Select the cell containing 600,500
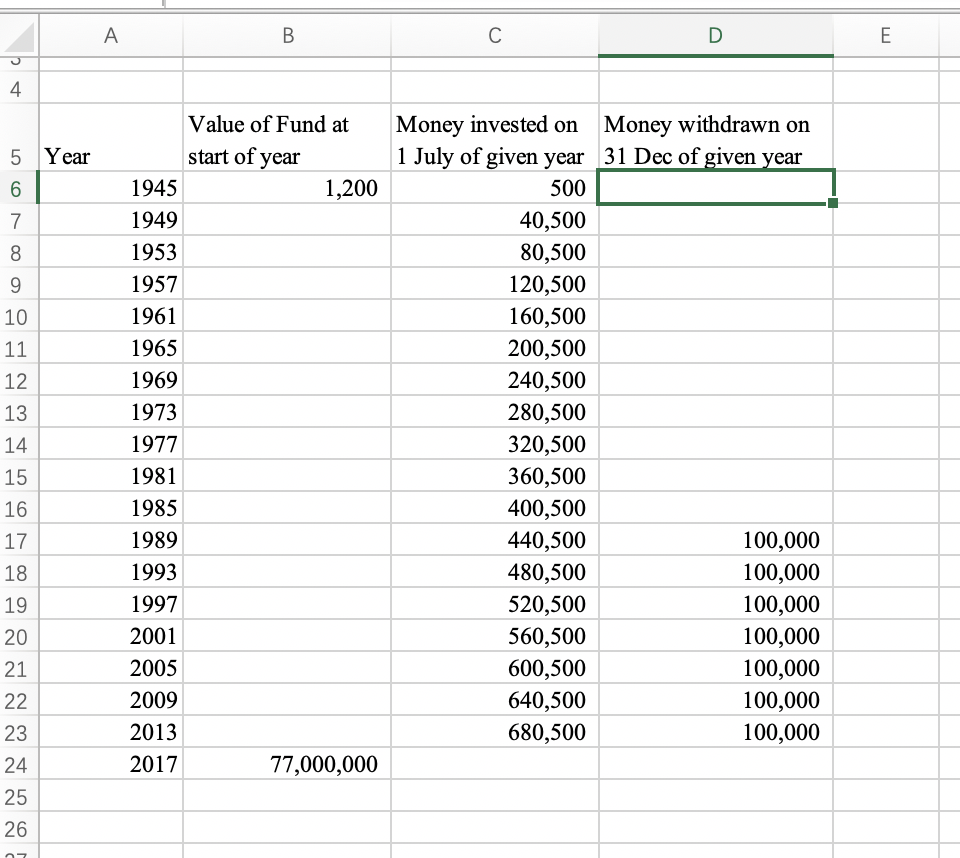 tap(495, 668)
